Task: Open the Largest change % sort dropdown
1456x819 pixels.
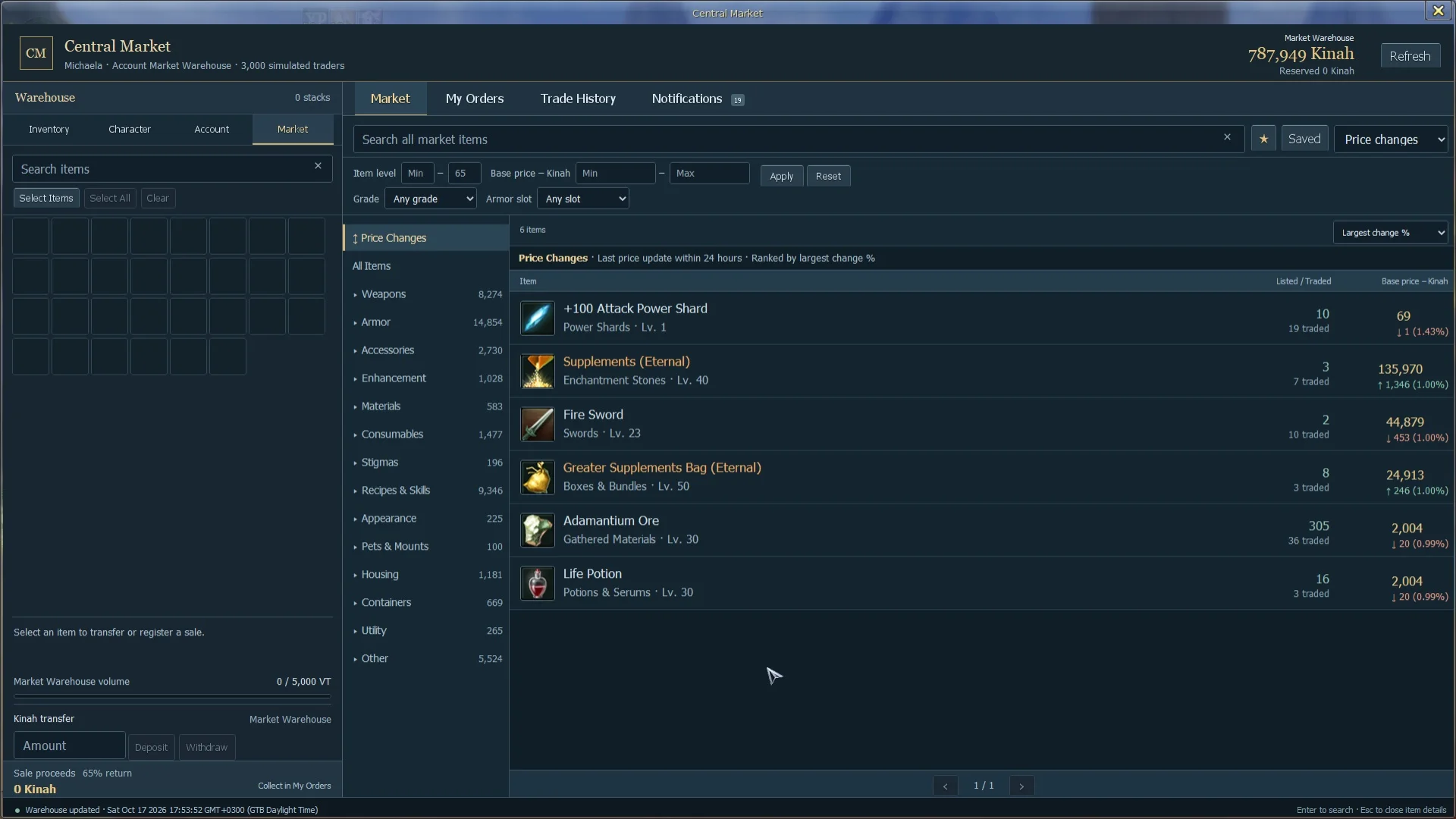Action: [1390, 232]
